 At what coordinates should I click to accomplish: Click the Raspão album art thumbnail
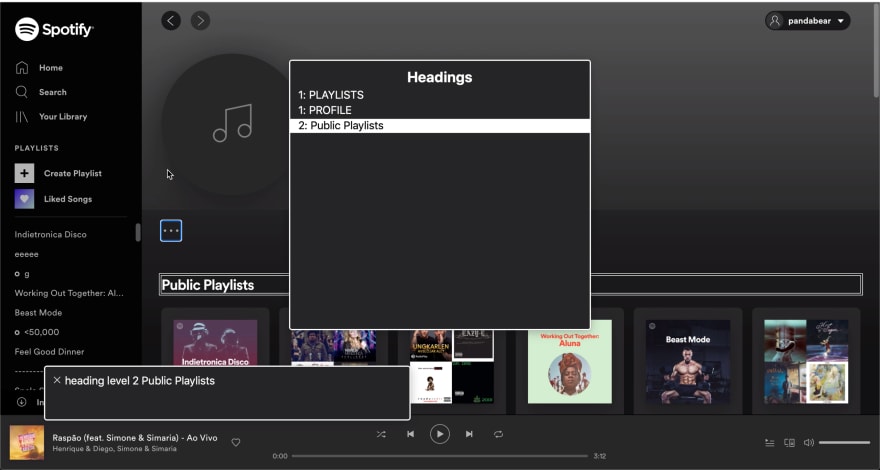pyautogui.click(x=27, y=442)
